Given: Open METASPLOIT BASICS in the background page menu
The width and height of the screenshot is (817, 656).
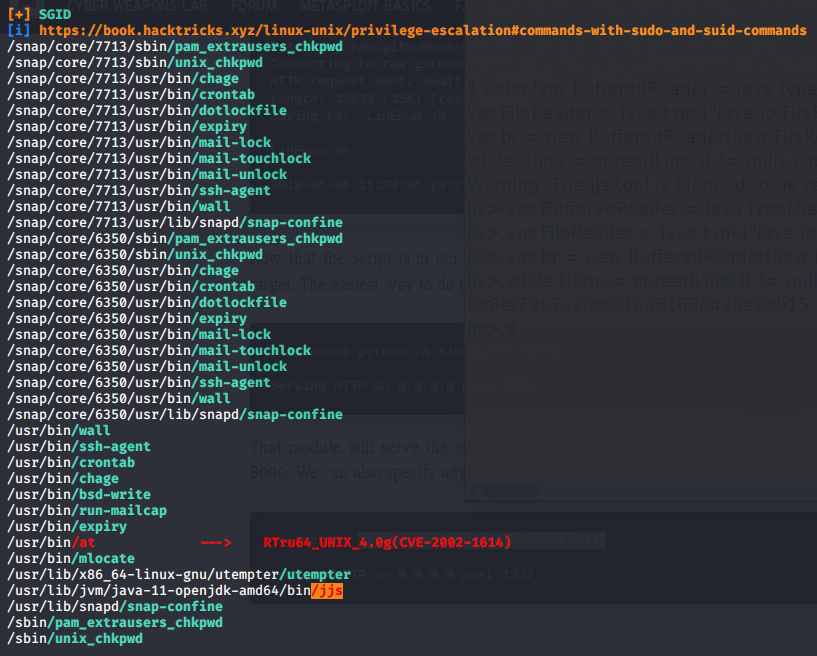Looking at the screenshot, I should click(x=365, y=6).
